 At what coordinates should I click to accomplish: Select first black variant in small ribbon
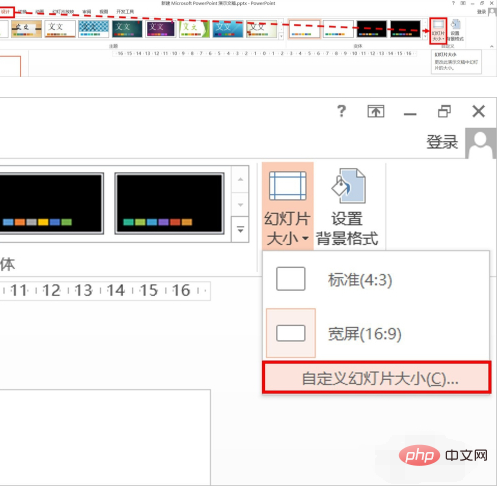pyautogui.click(x=372, y=29)
